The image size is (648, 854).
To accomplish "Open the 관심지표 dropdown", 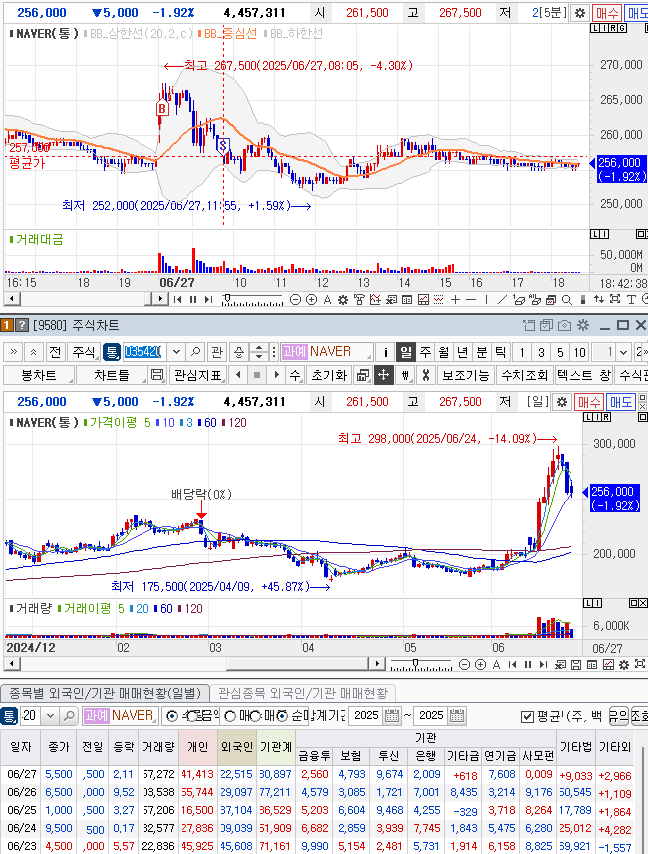I will click(x=198, y=375).
